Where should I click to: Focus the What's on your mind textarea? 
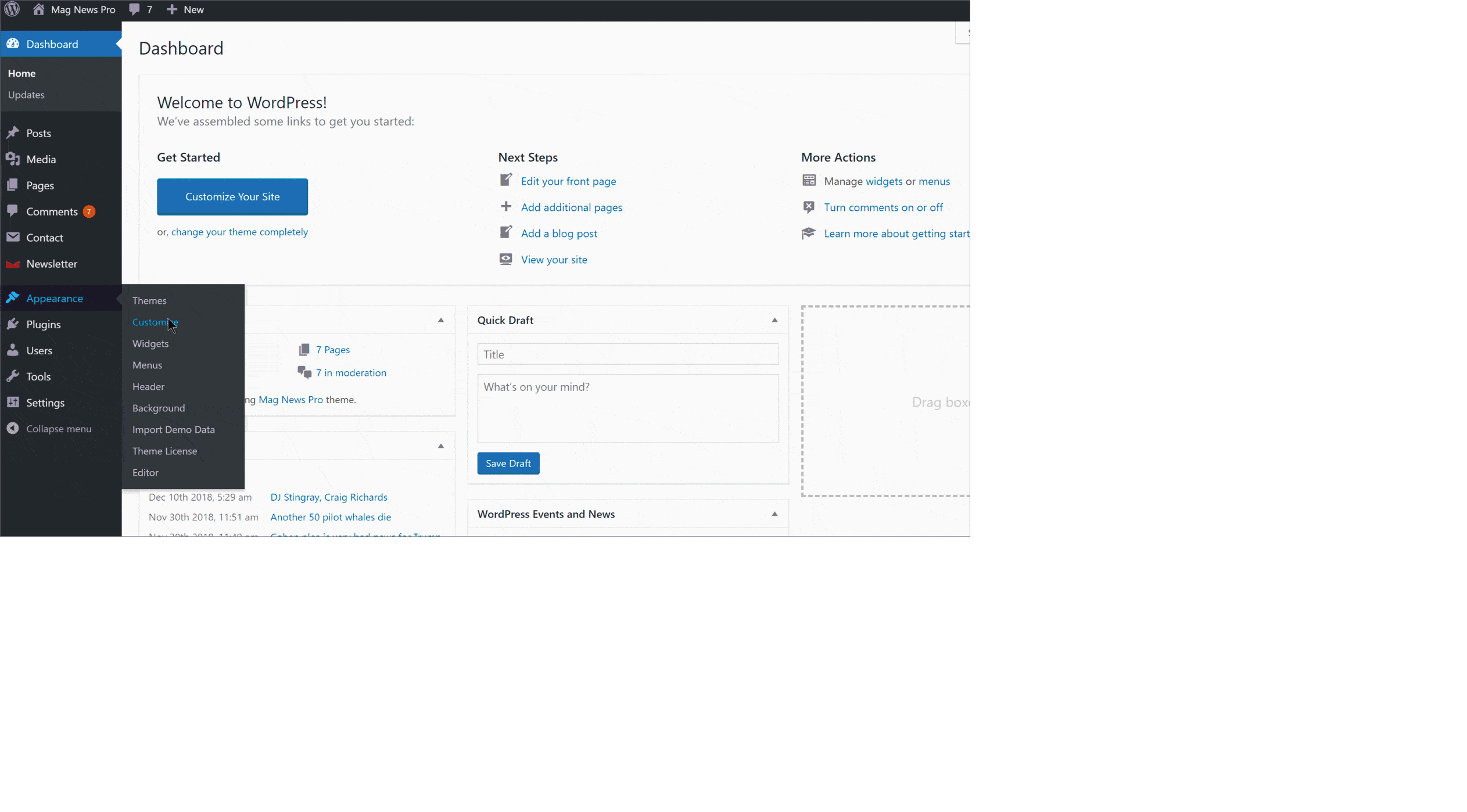coord(628,408)
